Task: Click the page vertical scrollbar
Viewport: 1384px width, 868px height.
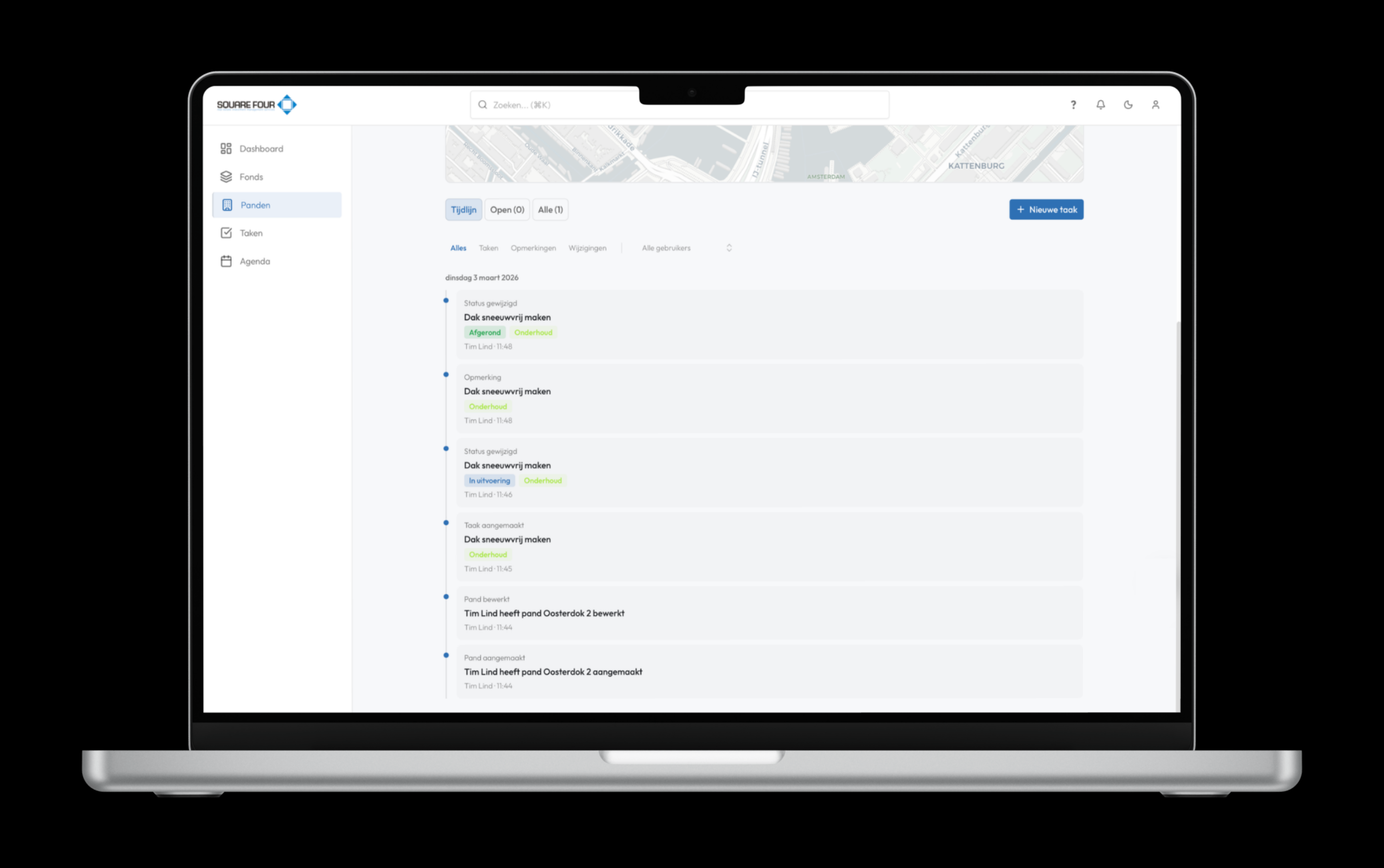Action: 1178,516
